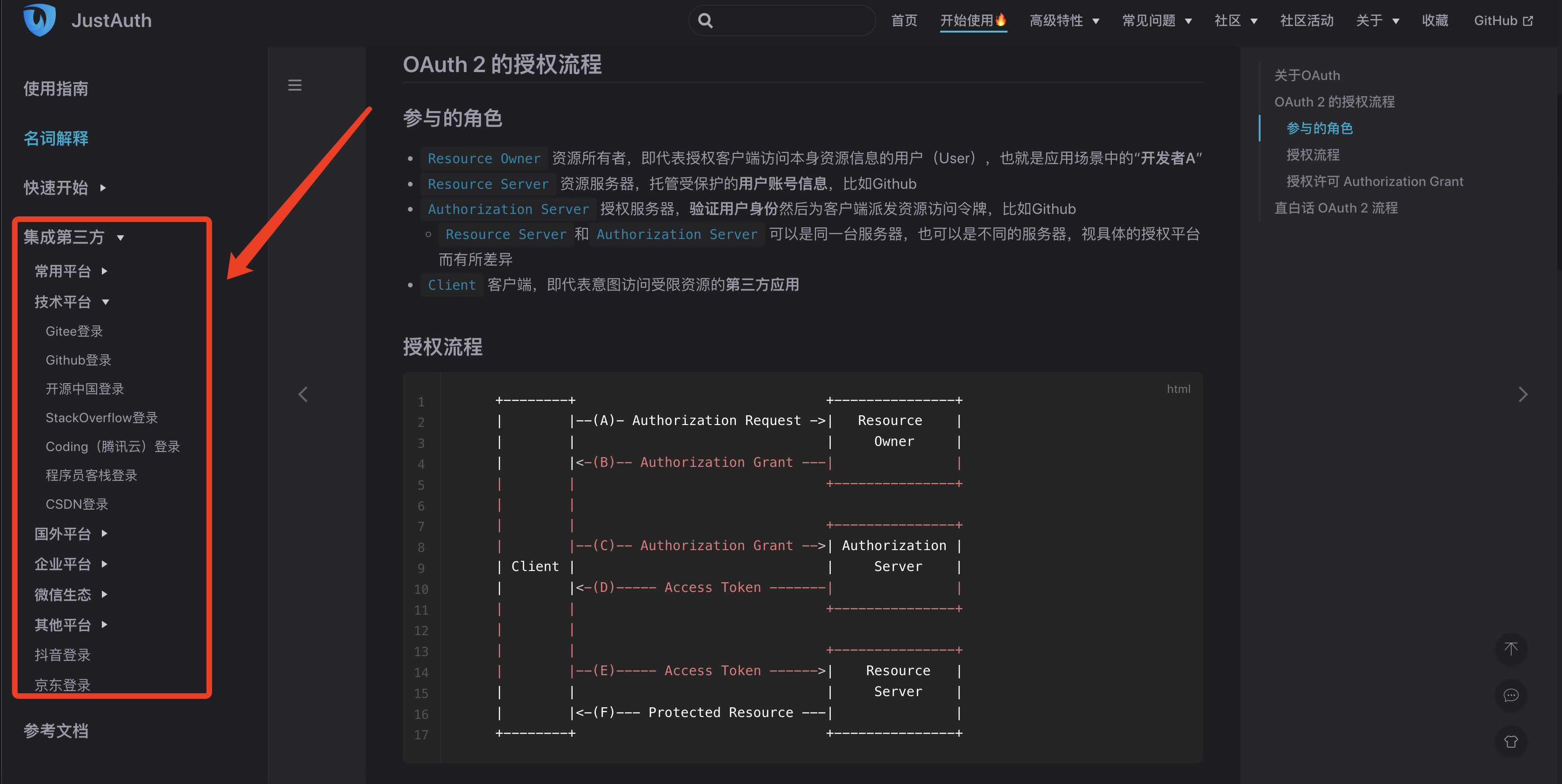Click the Resource Owner code term
The height and width of the screenshot is (784, 1562).
[484, 158]
